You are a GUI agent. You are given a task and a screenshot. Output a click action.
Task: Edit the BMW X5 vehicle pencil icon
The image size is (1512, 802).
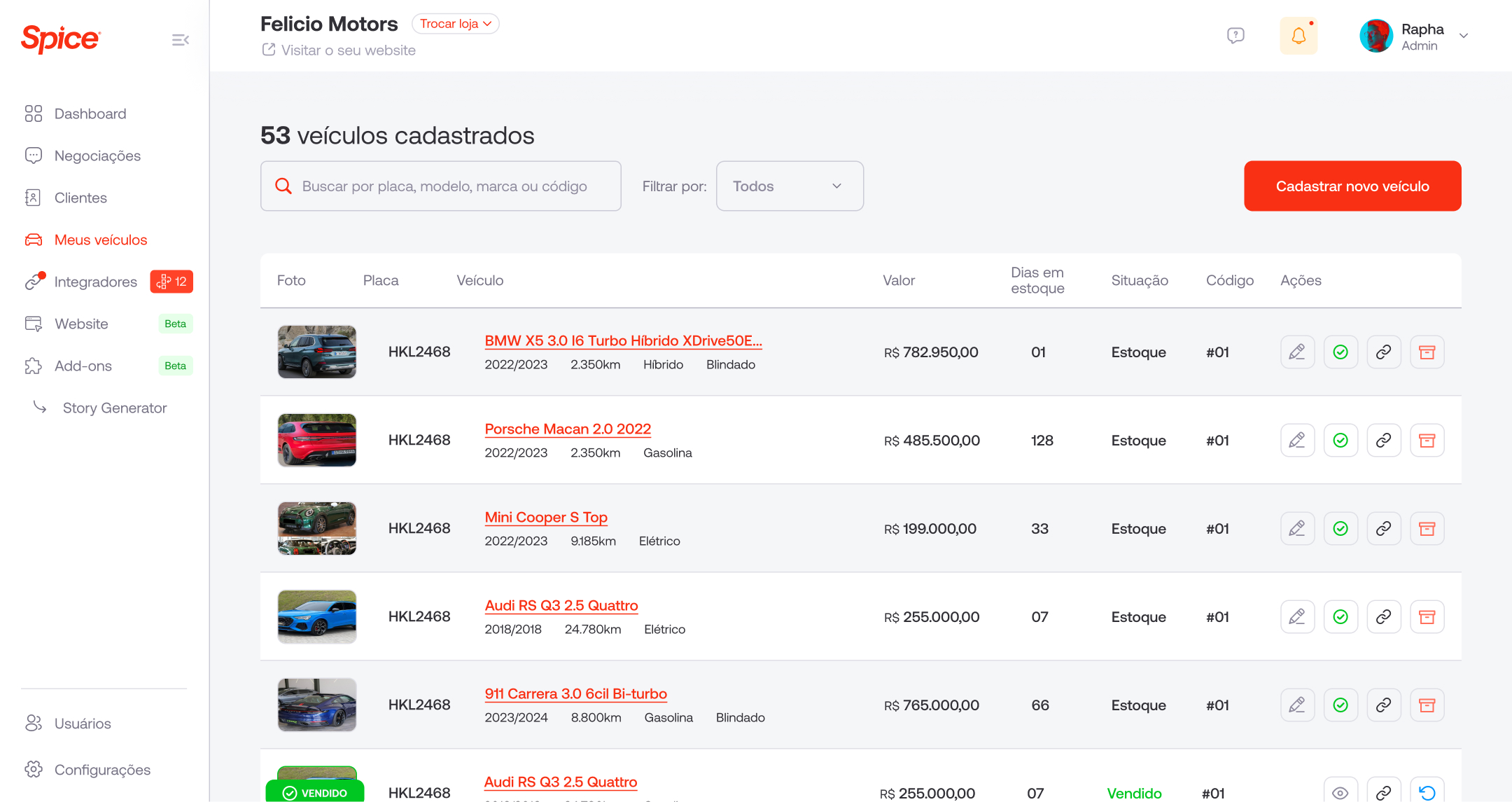[1297, 352]
